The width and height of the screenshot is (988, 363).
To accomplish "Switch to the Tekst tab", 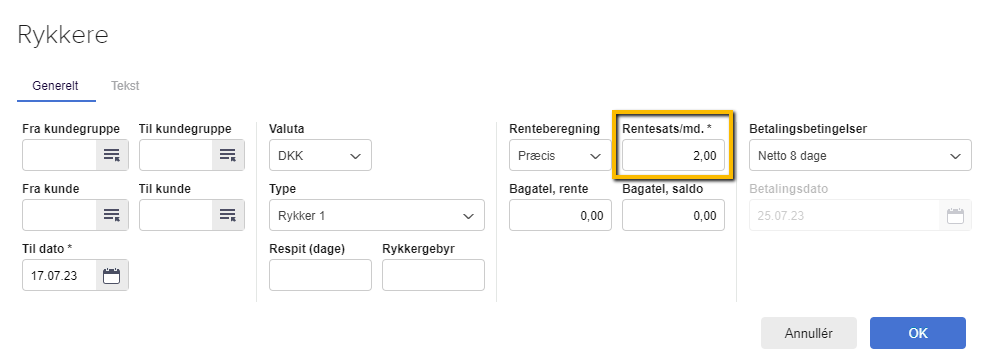I will point(125,86).
